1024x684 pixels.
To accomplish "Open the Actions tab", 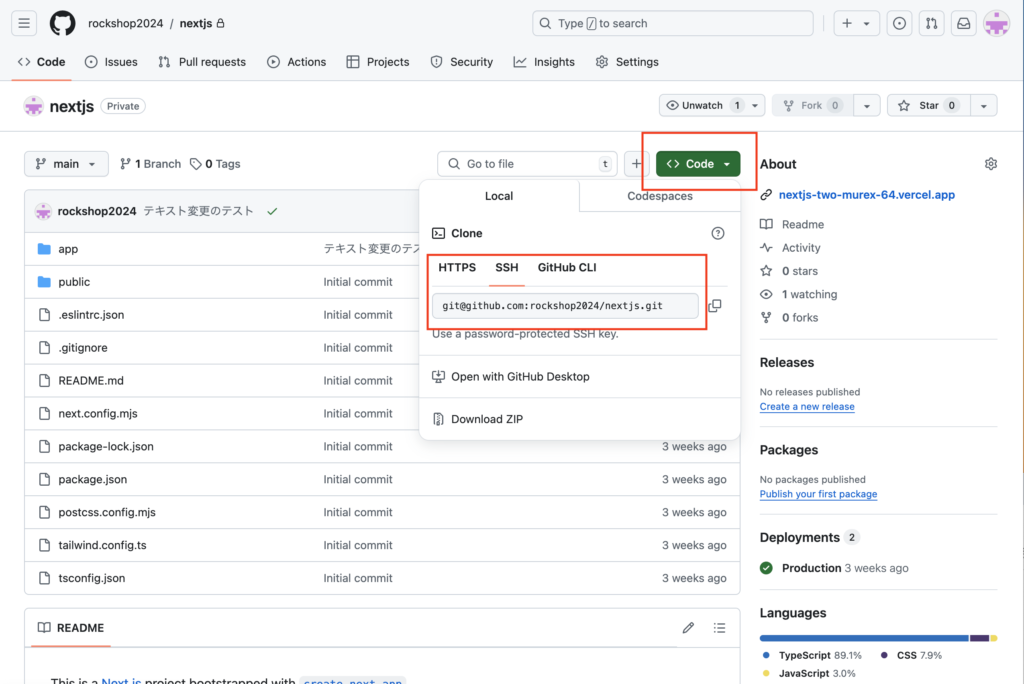I will click(296, 62).
